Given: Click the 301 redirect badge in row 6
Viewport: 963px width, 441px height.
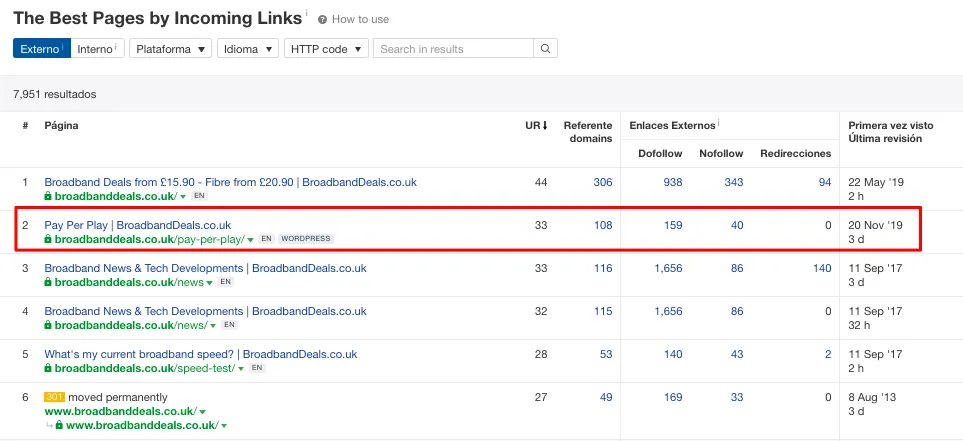Looking at the screenshot, I should [x=55, y=397].
